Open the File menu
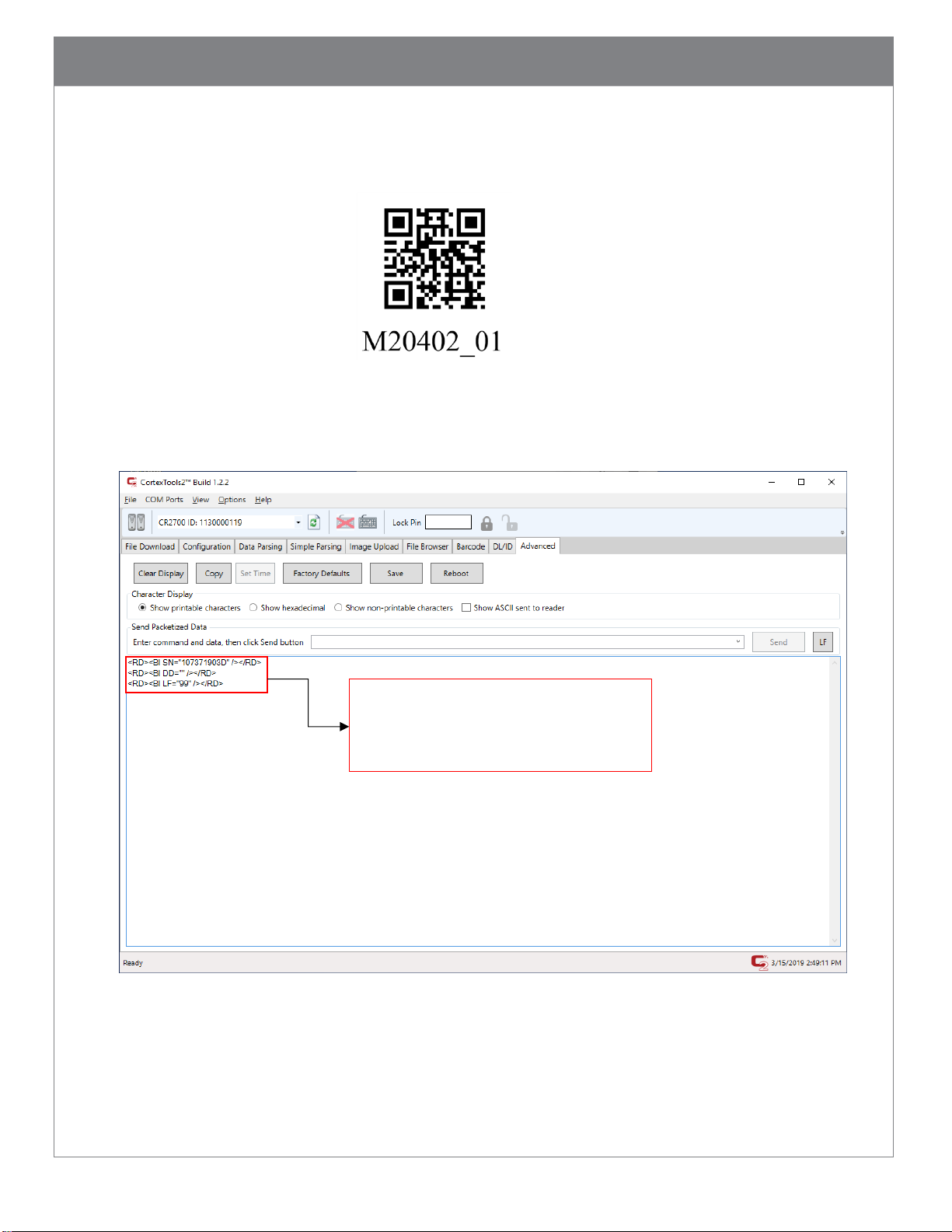Screen dimensions: 952x1232 [131, 500]
